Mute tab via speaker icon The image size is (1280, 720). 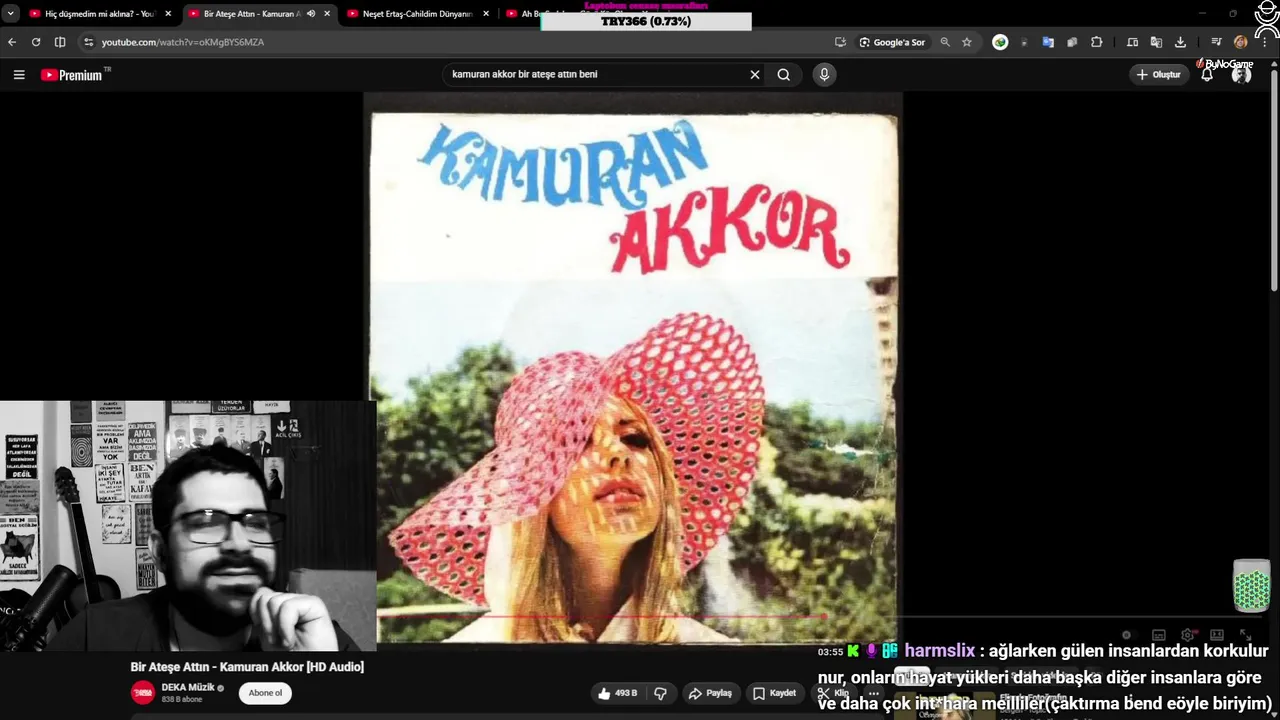point(311,14)
